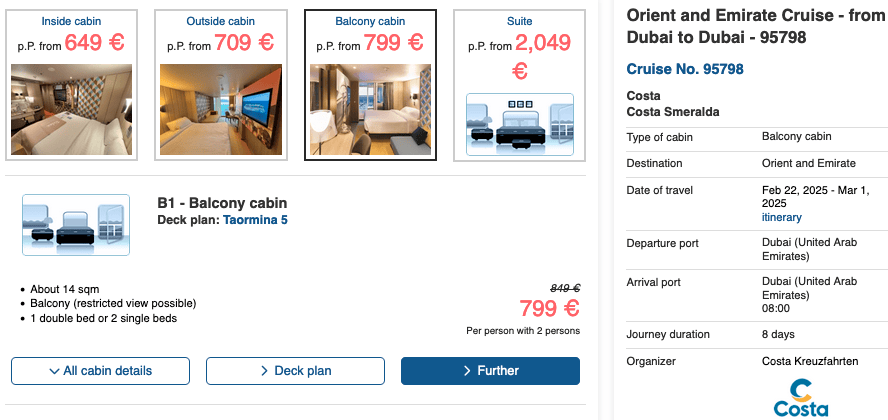
Task: View the itinerary link
Action: pos(781,217)
